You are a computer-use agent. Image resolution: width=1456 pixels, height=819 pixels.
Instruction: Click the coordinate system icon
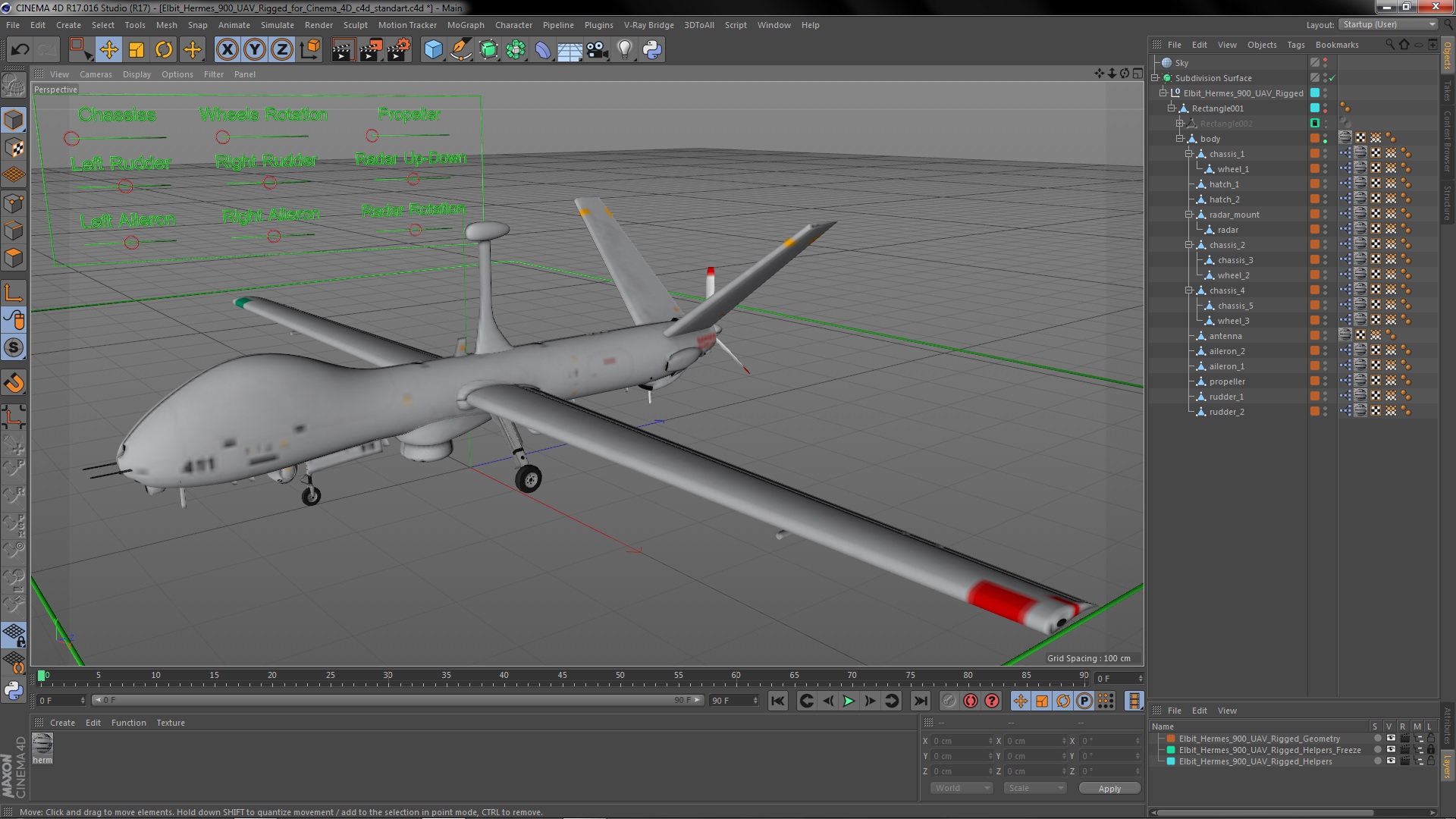[x=310, y=50]
